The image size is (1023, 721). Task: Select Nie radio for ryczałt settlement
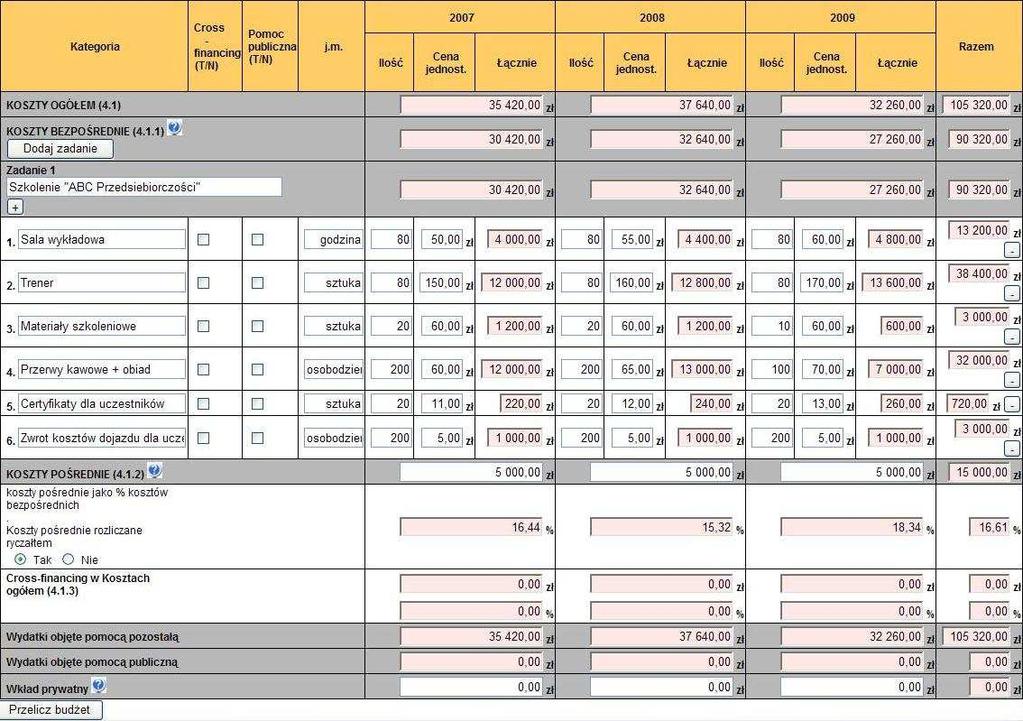point(69,559)
